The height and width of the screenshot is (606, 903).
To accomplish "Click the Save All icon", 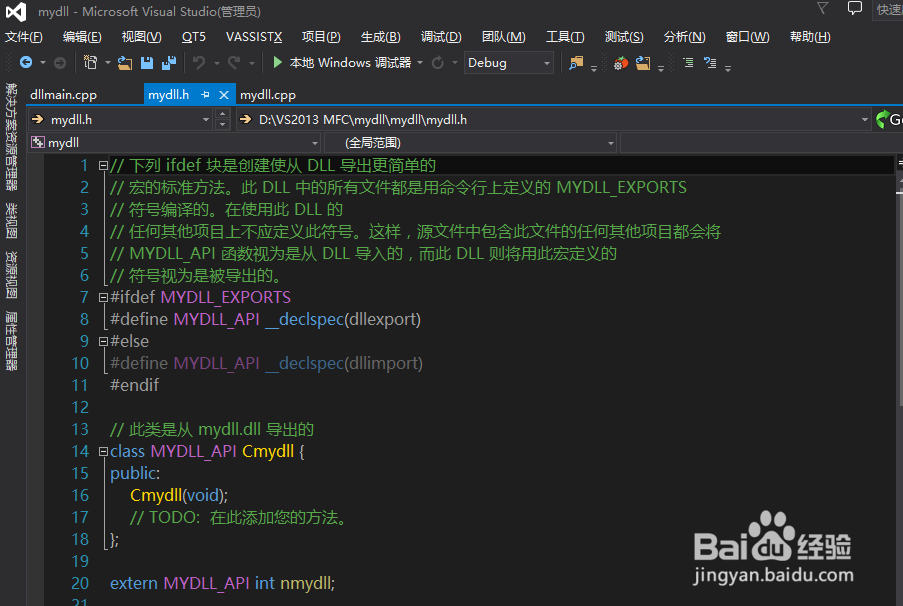I will 169,62.
